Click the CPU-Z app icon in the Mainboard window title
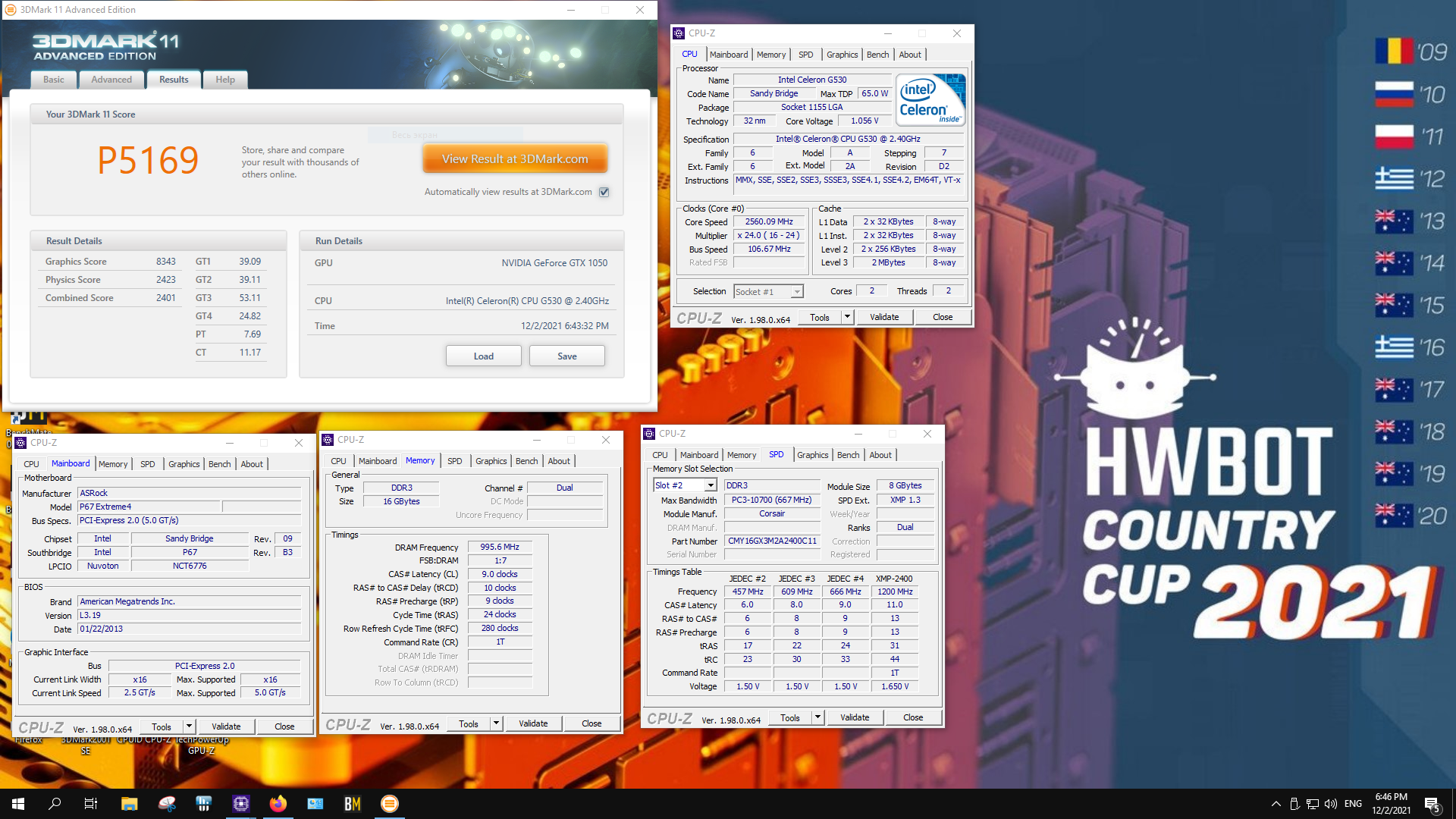 (20, 443)
